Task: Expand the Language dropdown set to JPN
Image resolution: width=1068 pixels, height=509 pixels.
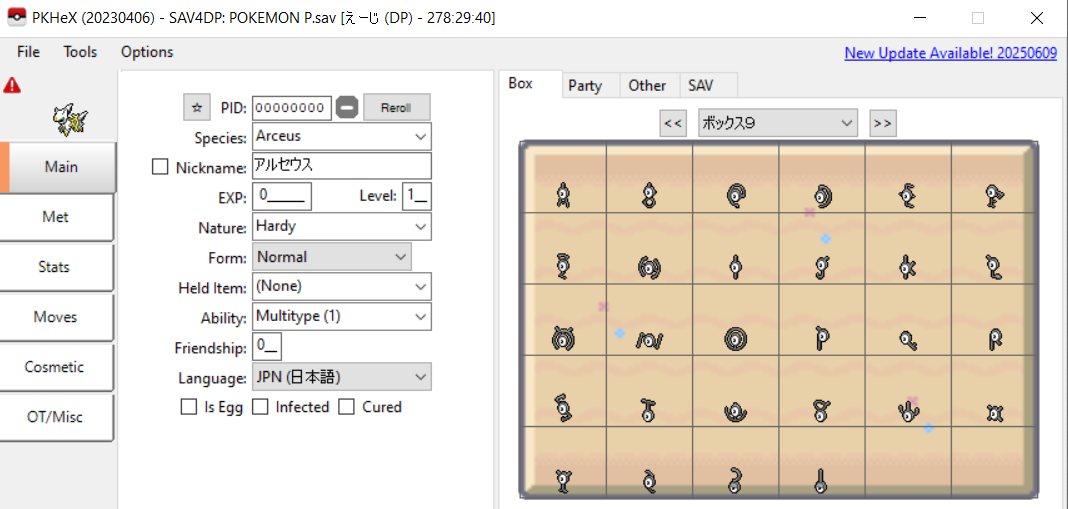Action: (x=342, y=377)
